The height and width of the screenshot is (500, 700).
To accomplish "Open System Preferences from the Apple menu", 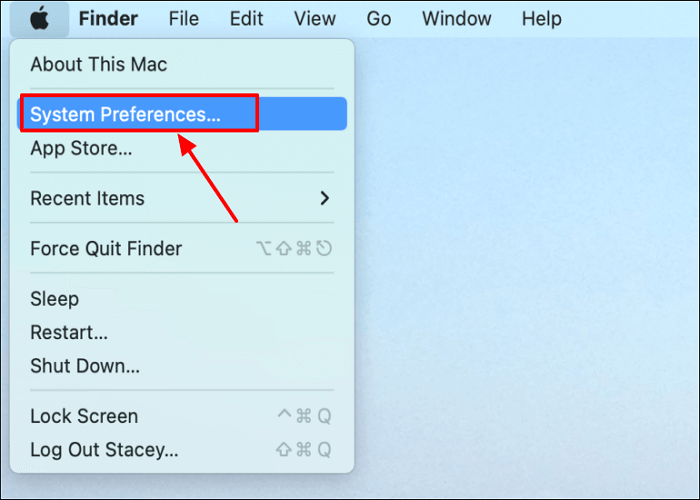I will [125, 114].
